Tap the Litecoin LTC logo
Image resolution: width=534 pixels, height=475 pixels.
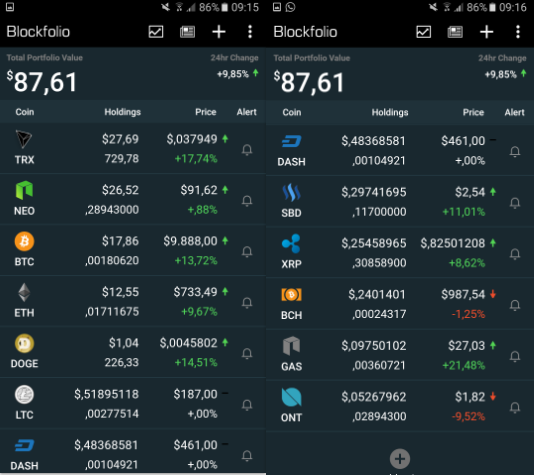click(24, 394)
